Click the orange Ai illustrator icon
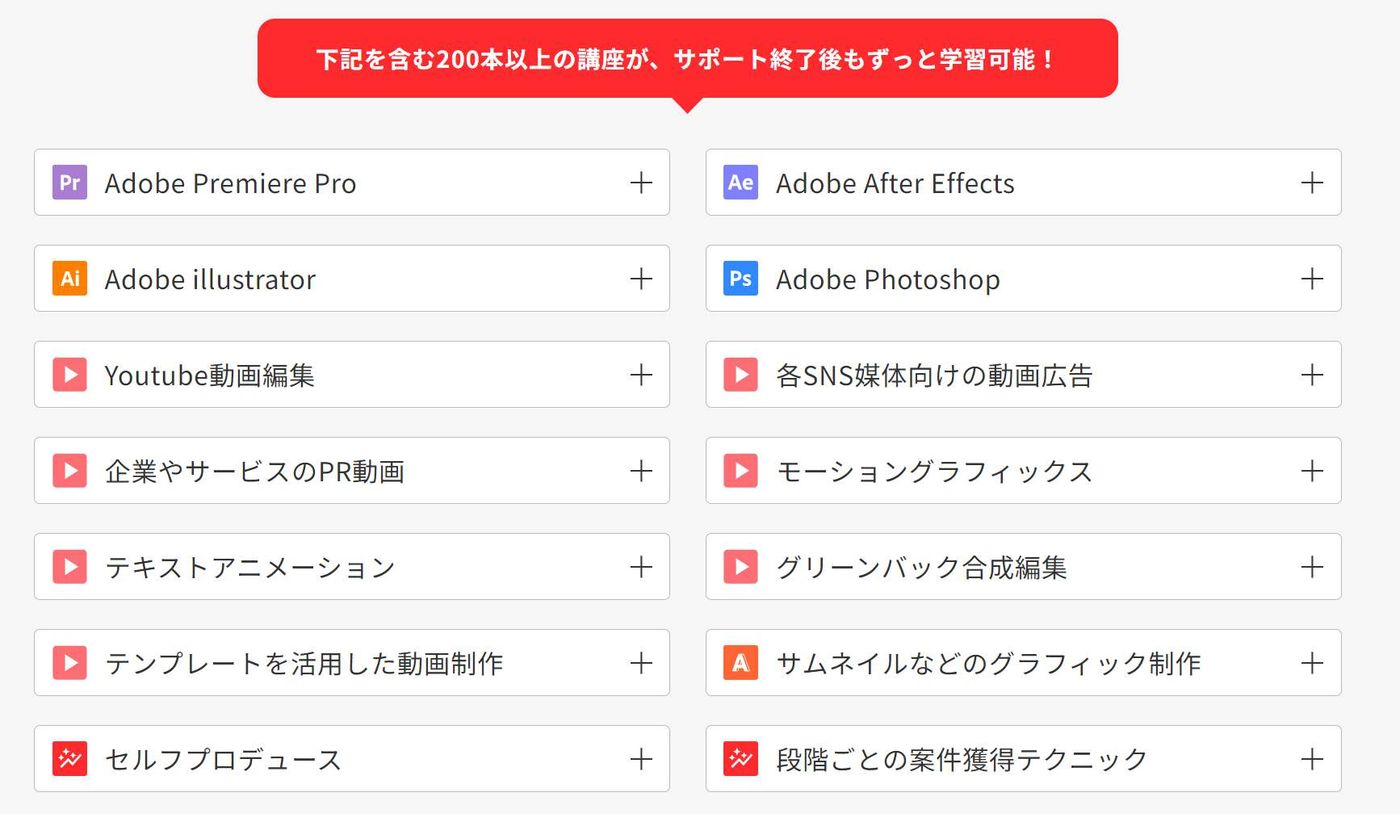1400x814 pixels. [x=70, y=279]
